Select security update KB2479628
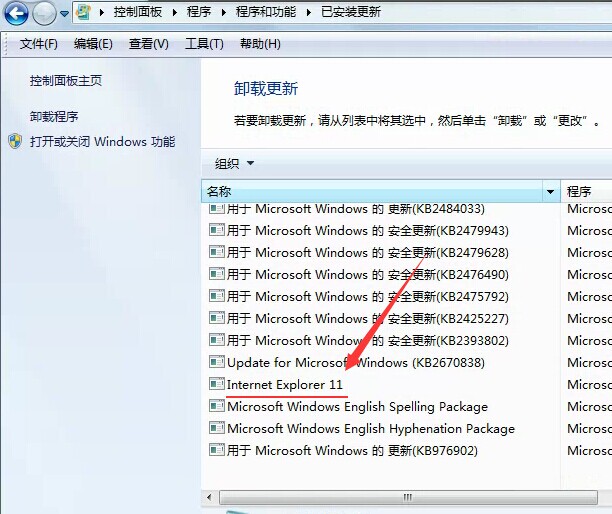612x514 pixels. pyautogui.click(x=359, y=253)
